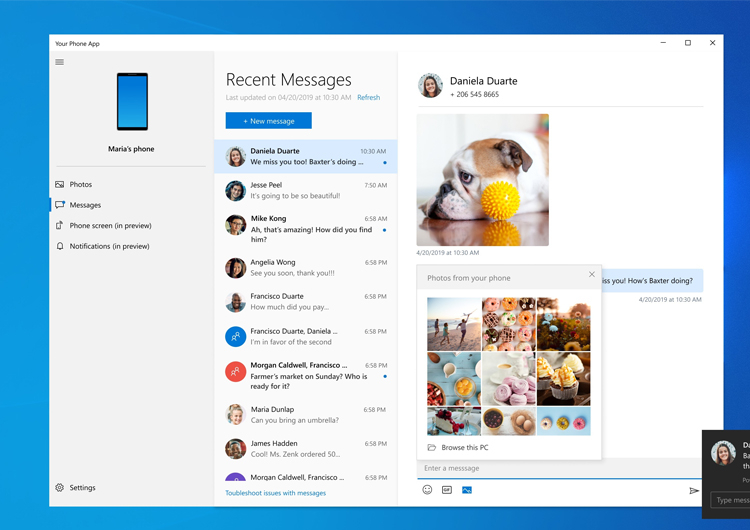Image resolution: width=750 pixels, height=530 pixels.
Task: Click the bulldog photo in the chat
Action: [482, 180]
